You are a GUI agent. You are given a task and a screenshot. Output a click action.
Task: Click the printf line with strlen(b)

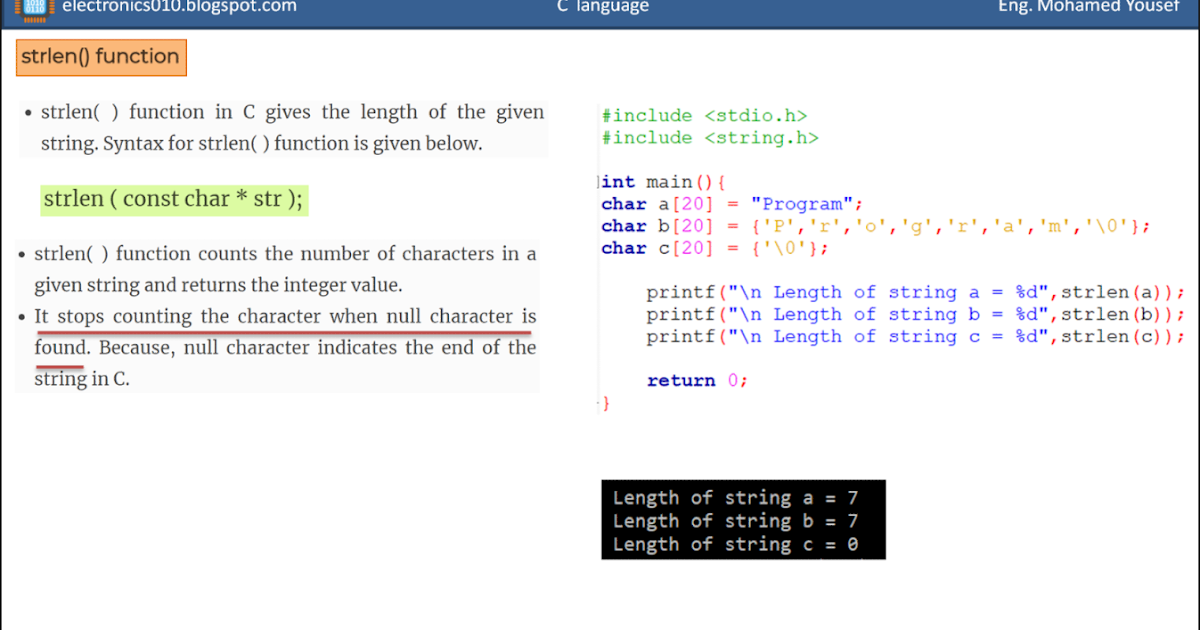pyautogui.click(x=915, y=314)
